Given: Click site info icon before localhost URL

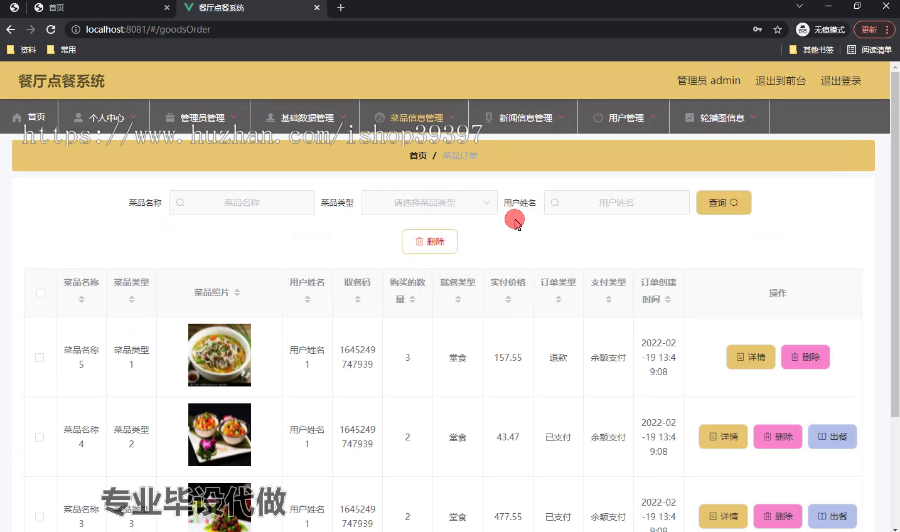Looking at the screenshot, I should coord(75,29).
